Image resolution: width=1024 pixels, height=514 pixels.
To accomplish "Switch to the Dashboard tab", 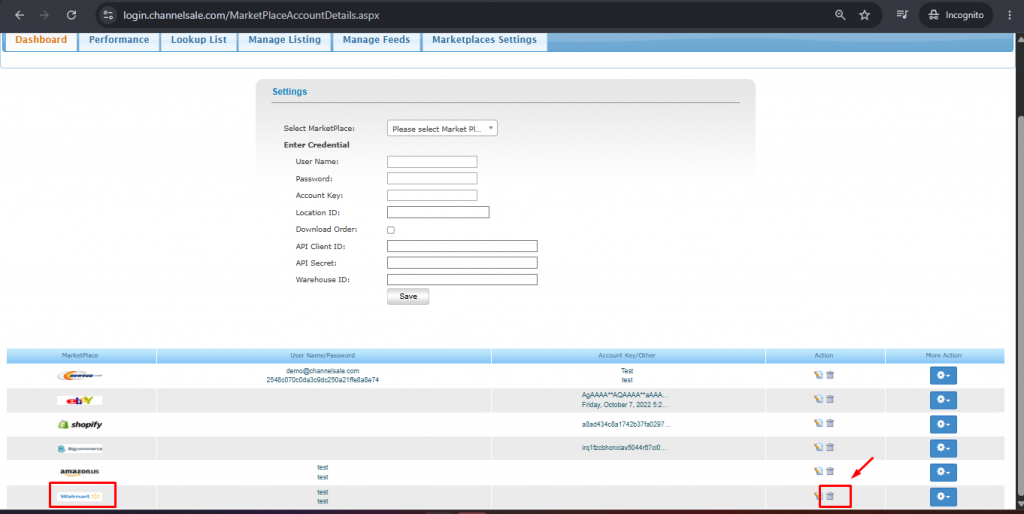I will 41,40.
